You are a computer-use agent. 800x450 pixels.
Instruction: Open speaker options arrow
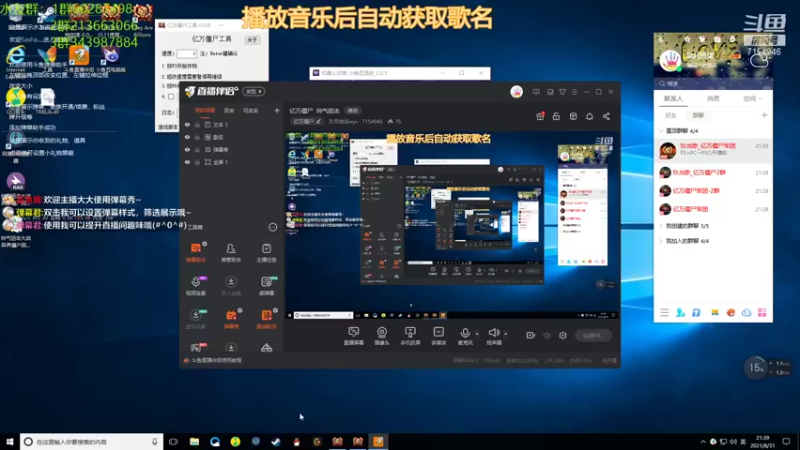[x=506, y=334]
